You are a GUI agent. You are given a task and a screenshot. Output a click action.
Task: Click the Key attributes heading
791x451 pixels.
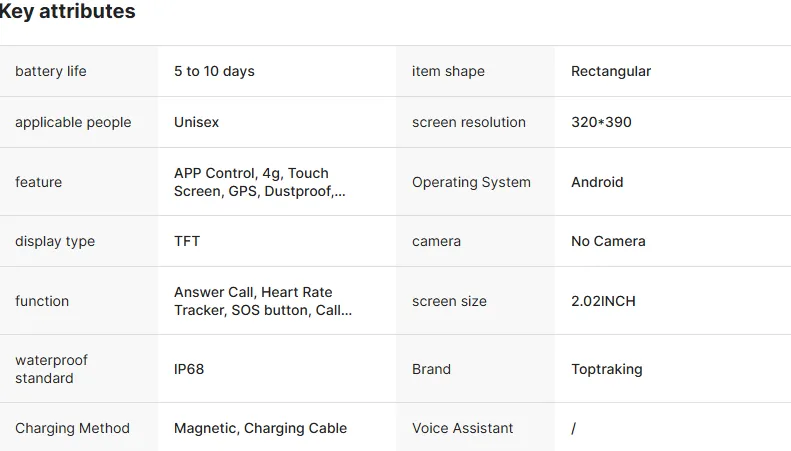[x=67, y=11]
